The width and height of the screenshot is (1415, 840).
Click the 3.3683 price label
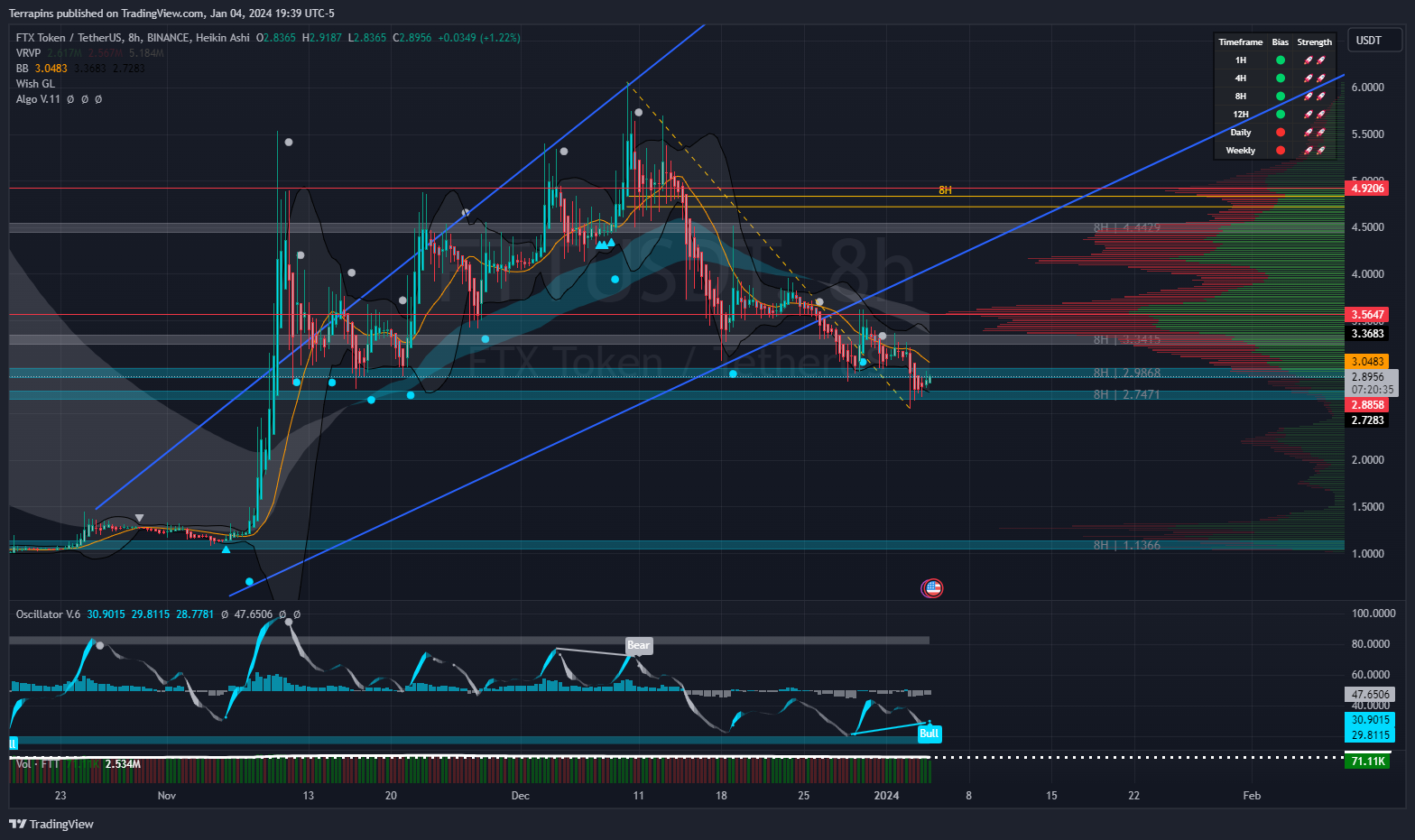point(1367,334)
